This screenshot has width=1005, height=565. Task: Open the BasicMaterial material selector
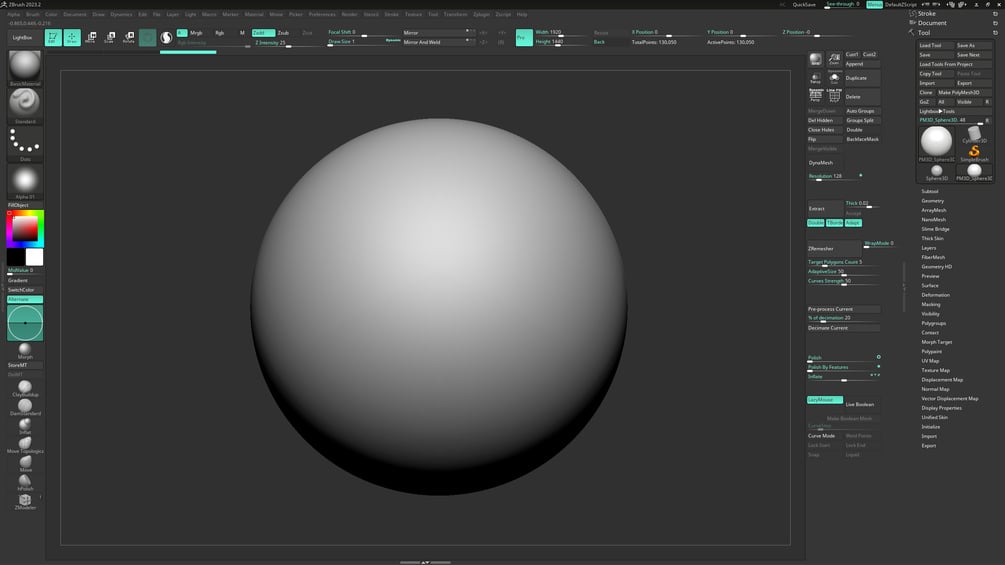[25, 66]
